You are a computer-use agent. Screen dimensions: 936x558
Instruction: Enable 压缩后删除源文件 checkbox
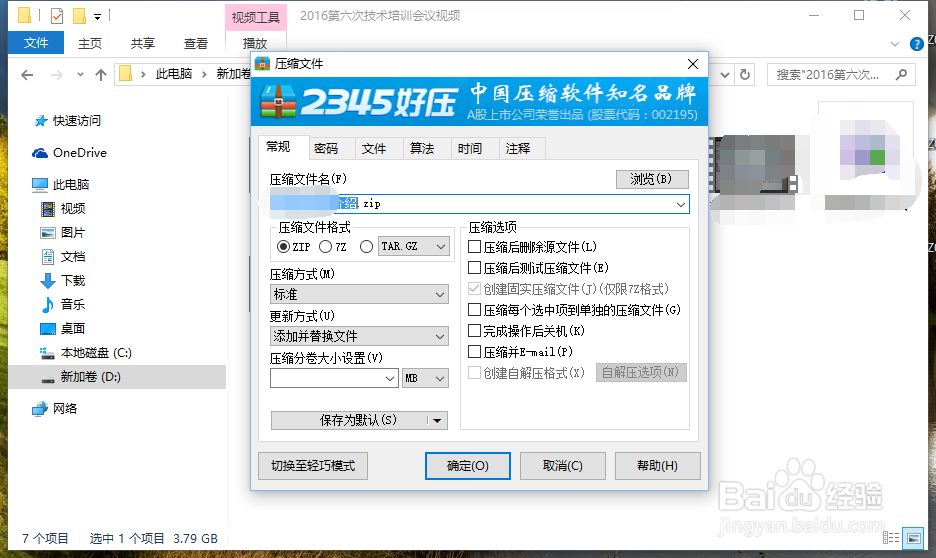coord(475,246)
